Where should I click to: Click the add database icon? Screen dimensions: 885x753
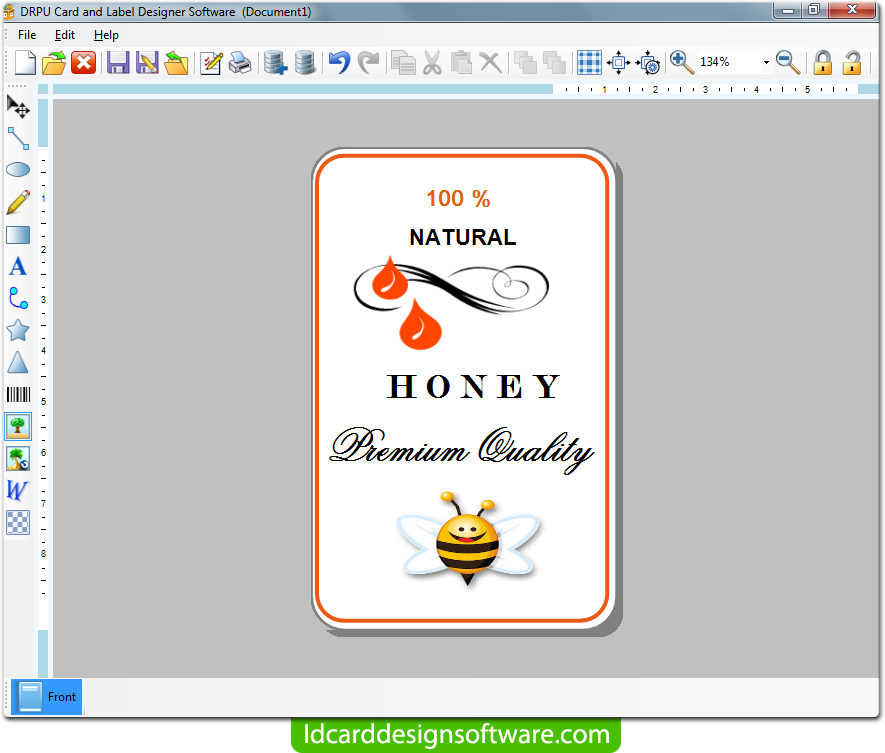pyautogui.click(x=275, y=63)
